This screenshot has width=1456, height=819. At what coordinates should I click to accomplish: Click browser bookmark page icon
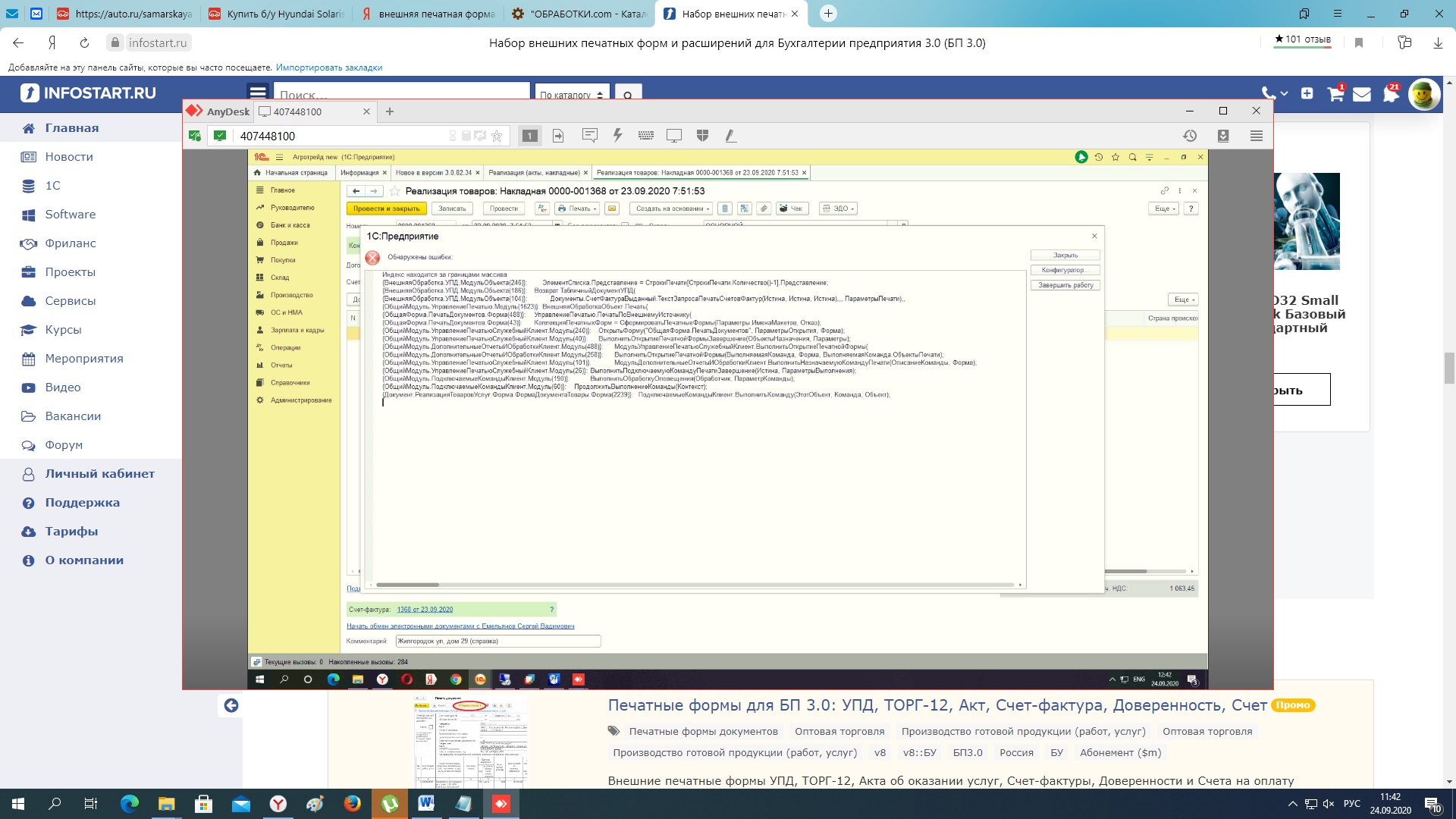click(x=1359, y=43)
